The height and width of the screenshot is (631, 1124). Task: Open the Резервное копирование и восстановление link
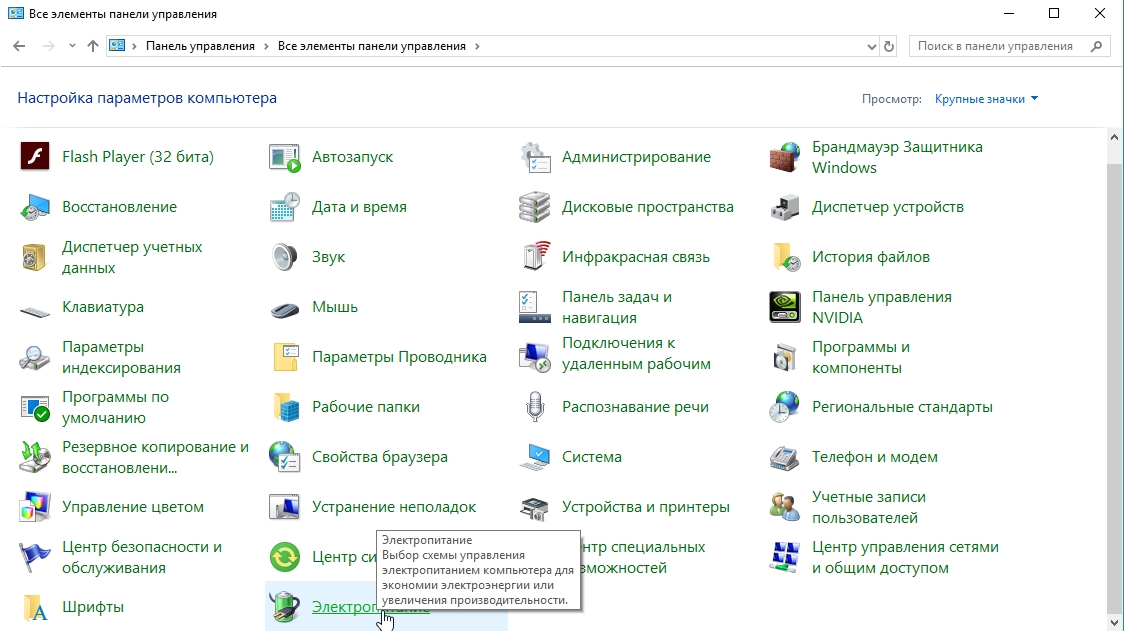tap(156, 457)
